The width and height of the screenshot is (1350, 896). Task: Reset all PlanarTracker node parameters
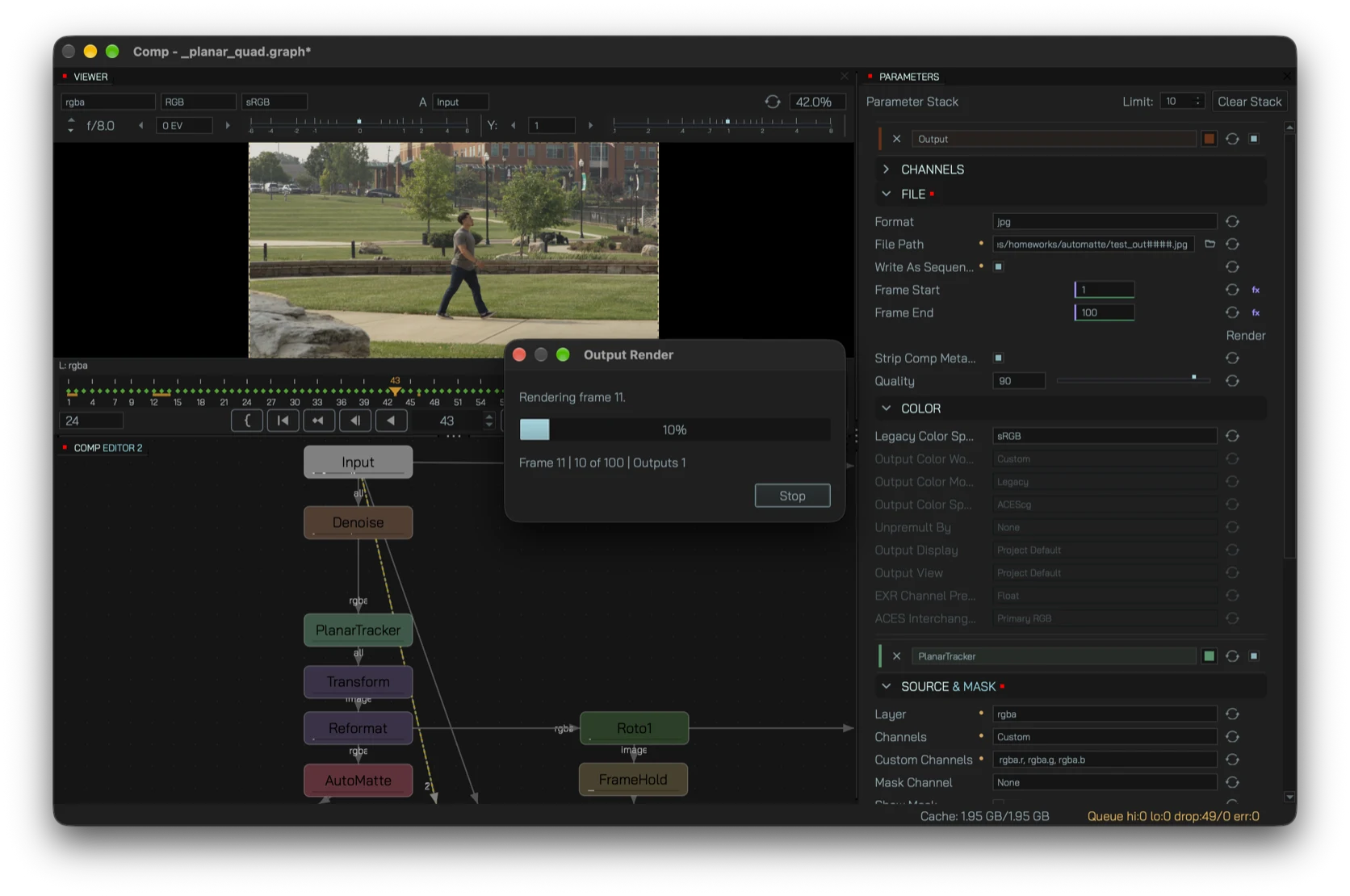1232,656
